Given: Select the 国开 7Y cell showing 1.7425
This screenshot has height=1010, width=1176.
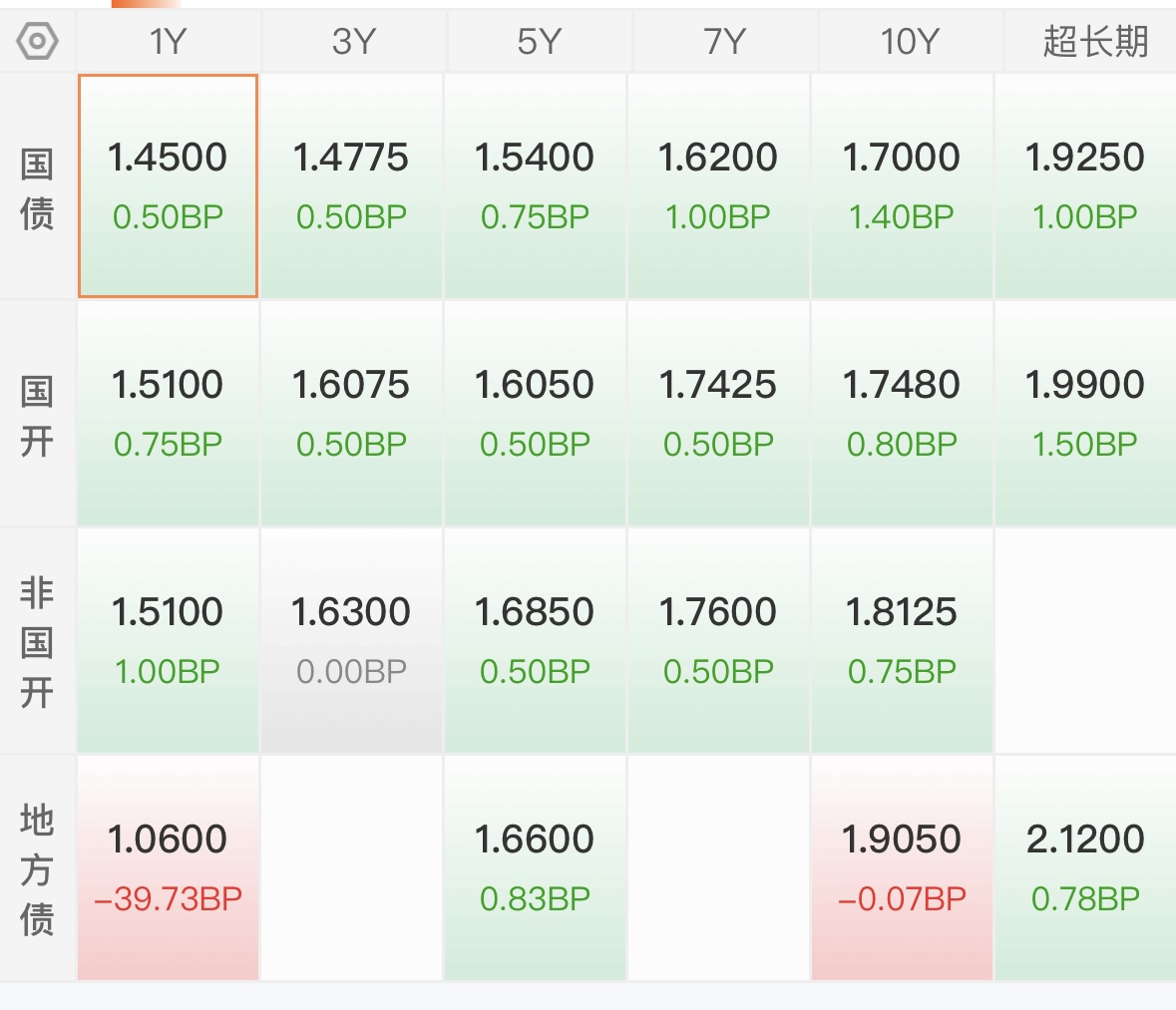Looking at the screenshot, I should [x=718, y=413].
